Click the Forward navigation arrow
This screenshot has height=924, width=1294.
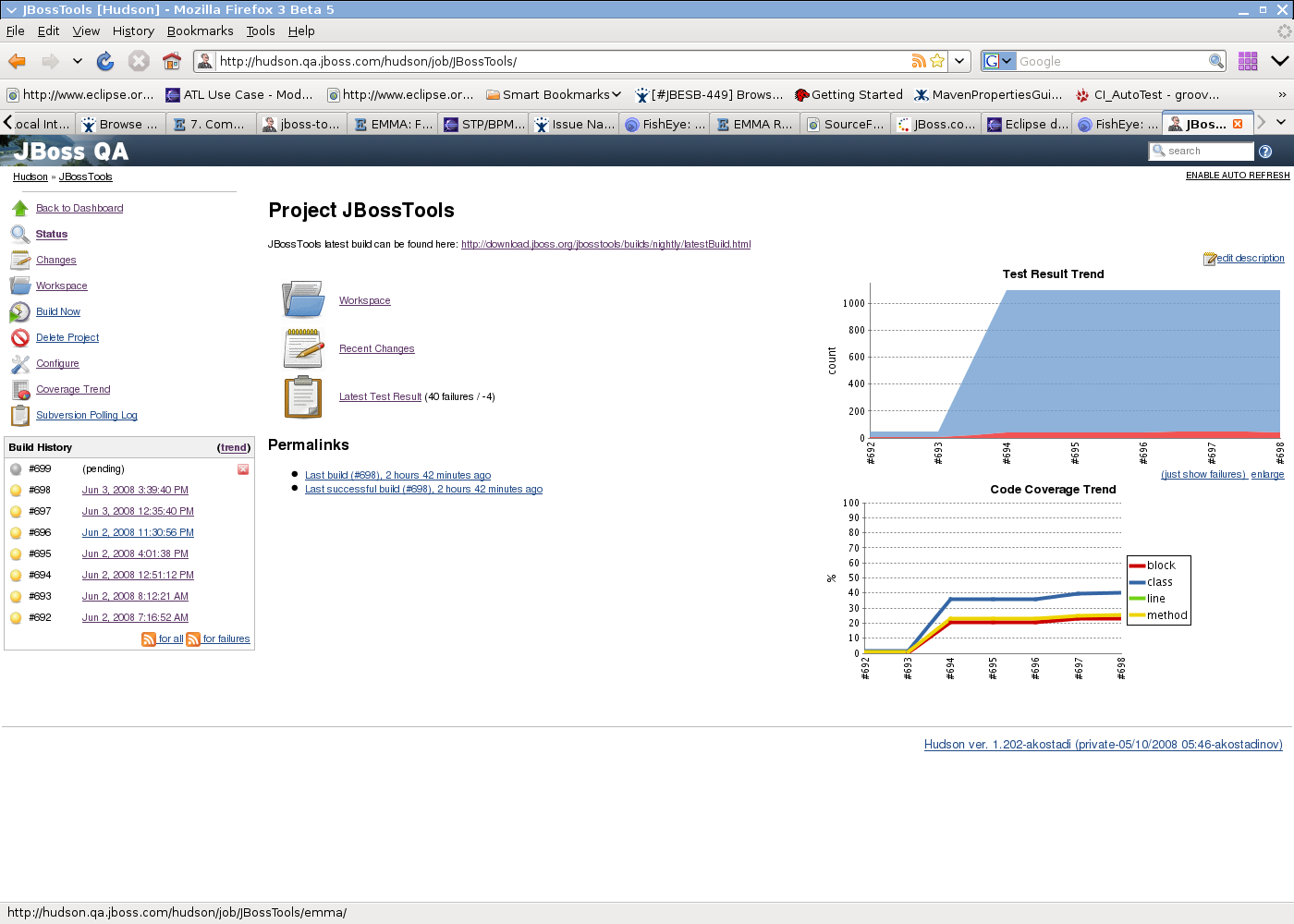(50, 61)
